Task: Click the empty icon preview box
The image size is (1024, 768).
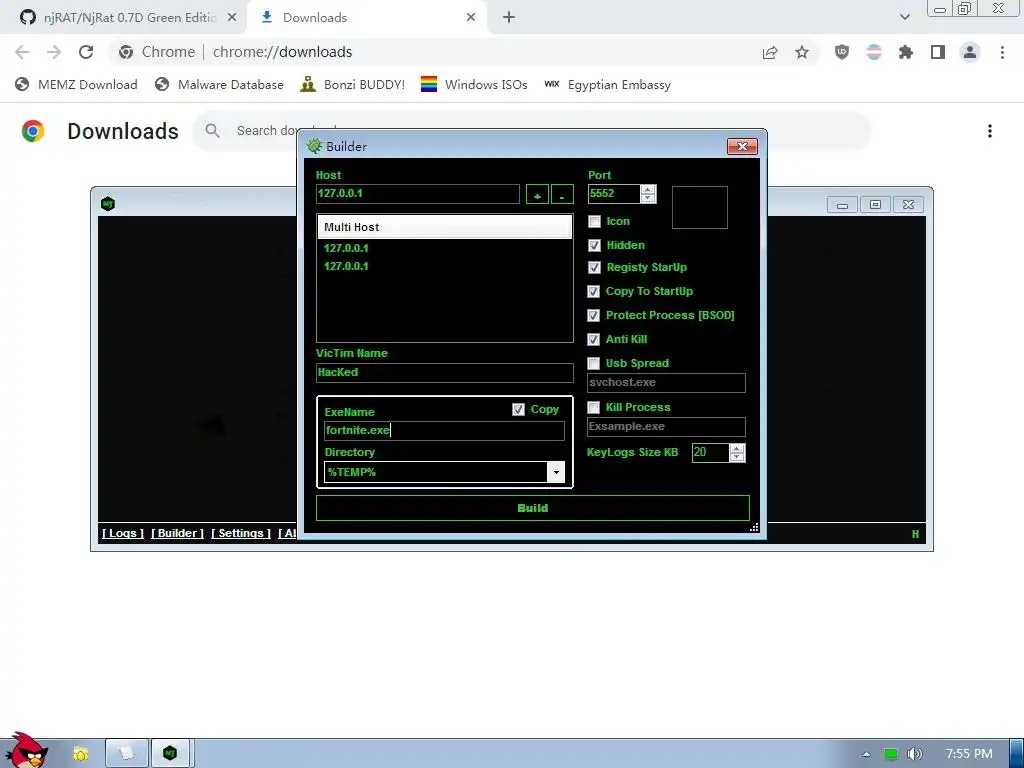Action: point(700,208)
